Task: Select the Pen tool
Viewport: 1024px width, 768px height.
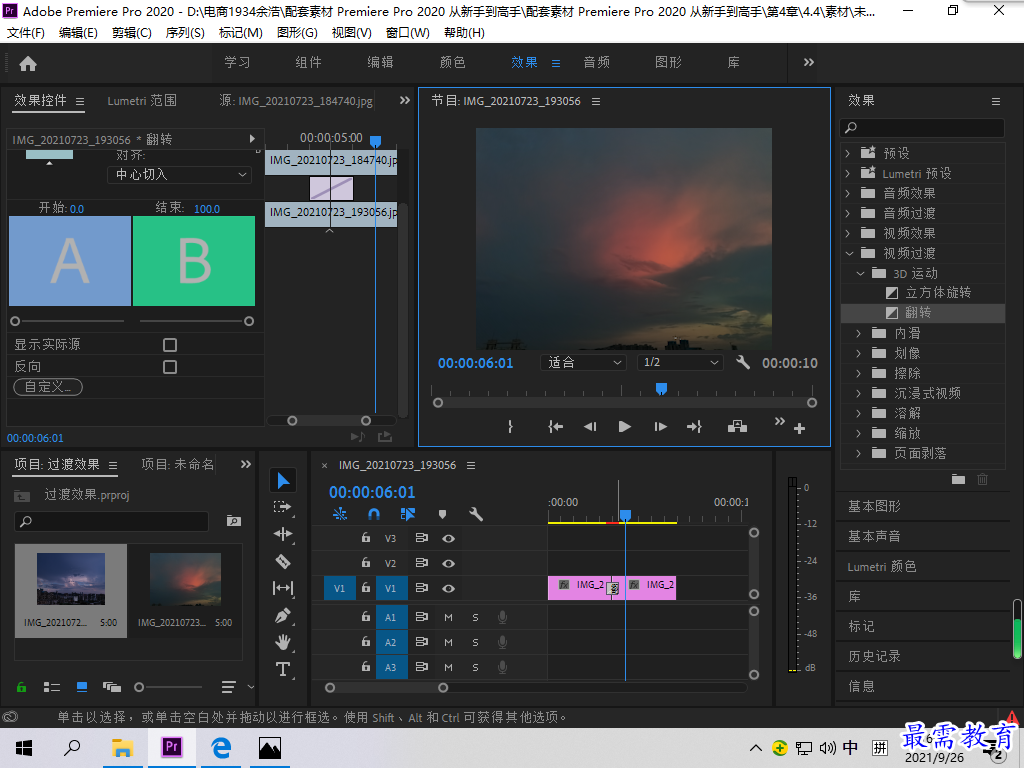Action: pos(283,615)
